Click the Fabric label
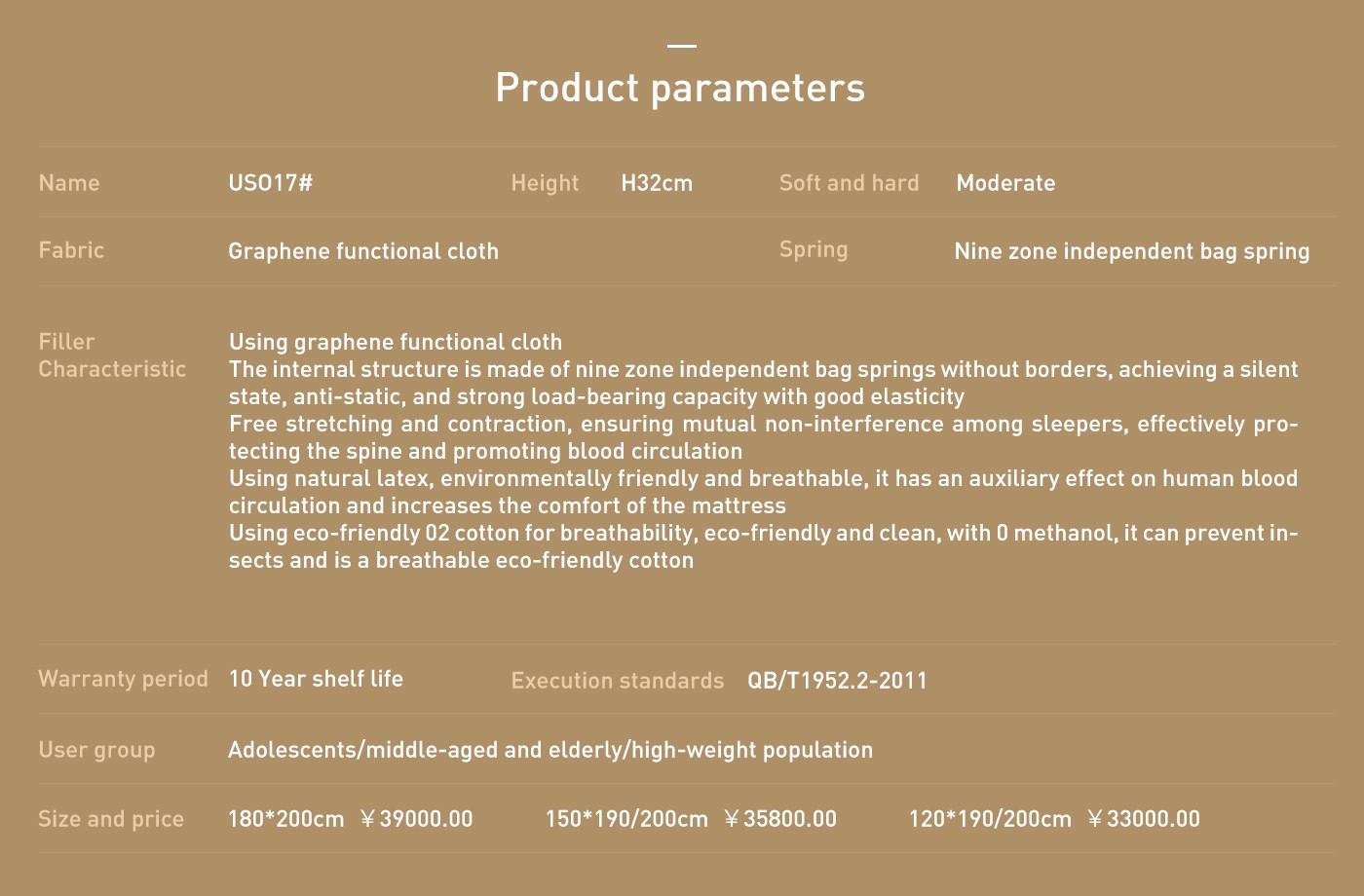This screenshot has height=896, width=1364. 71,250
